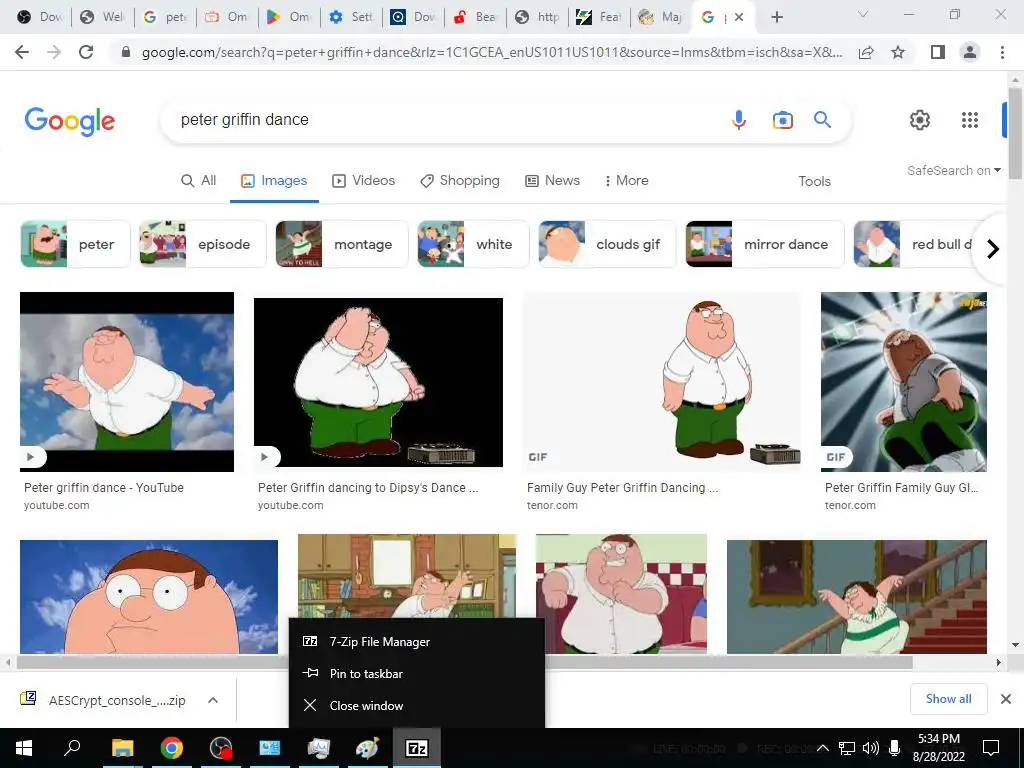Open 'Peter Griffin Family Guy' tenor GIF thumbnail
This screenshot has height=768, width=1024.
click(904, 382)
